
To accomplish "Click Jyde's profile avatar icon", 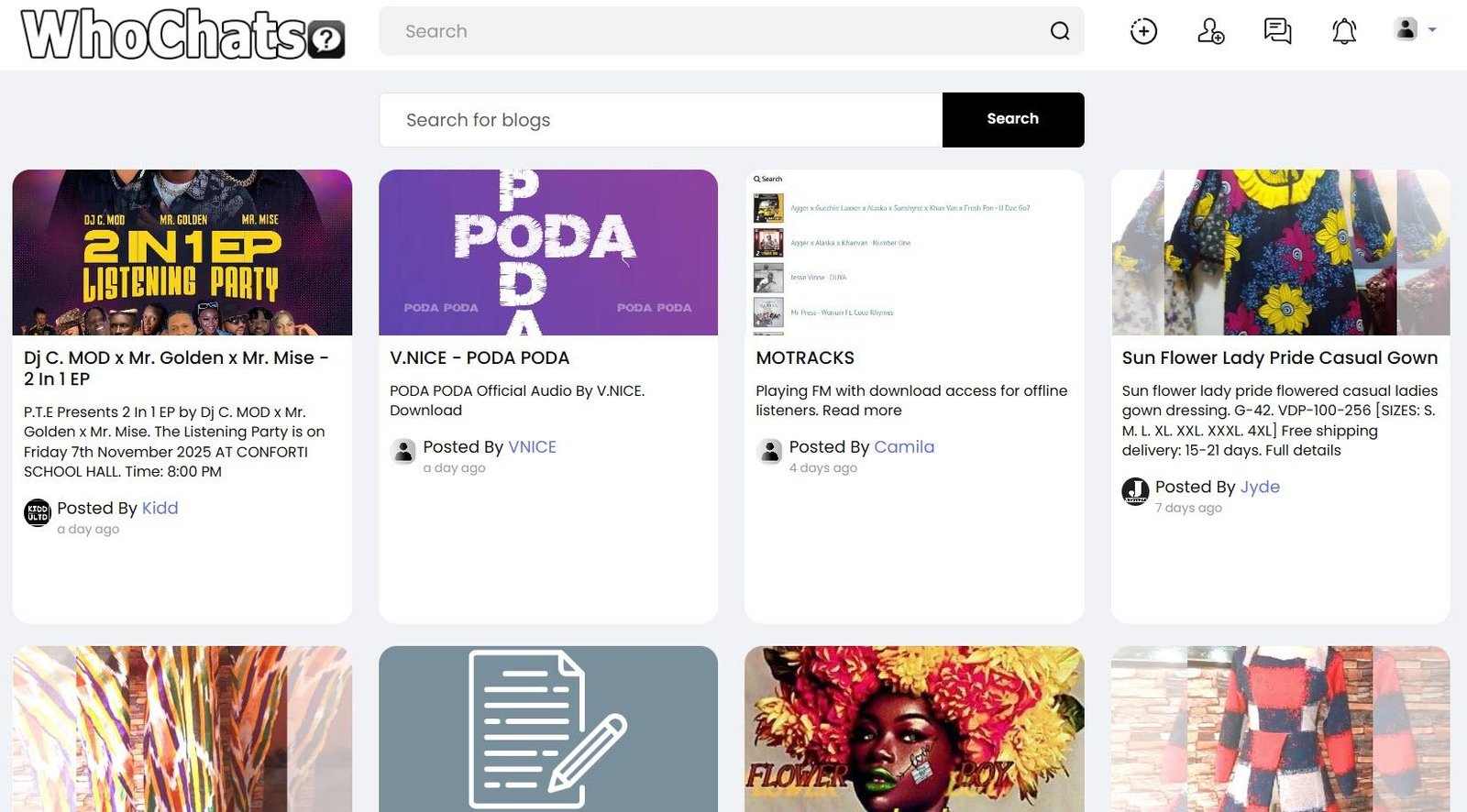I will click(1135, 491).
